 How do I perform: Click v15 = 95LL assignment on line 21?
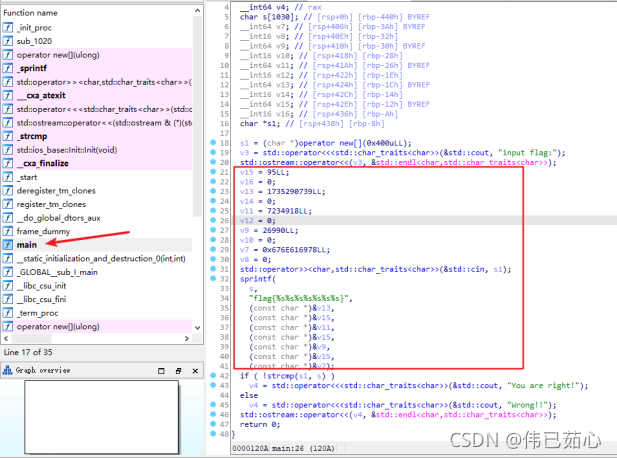[x=264, y=172]
